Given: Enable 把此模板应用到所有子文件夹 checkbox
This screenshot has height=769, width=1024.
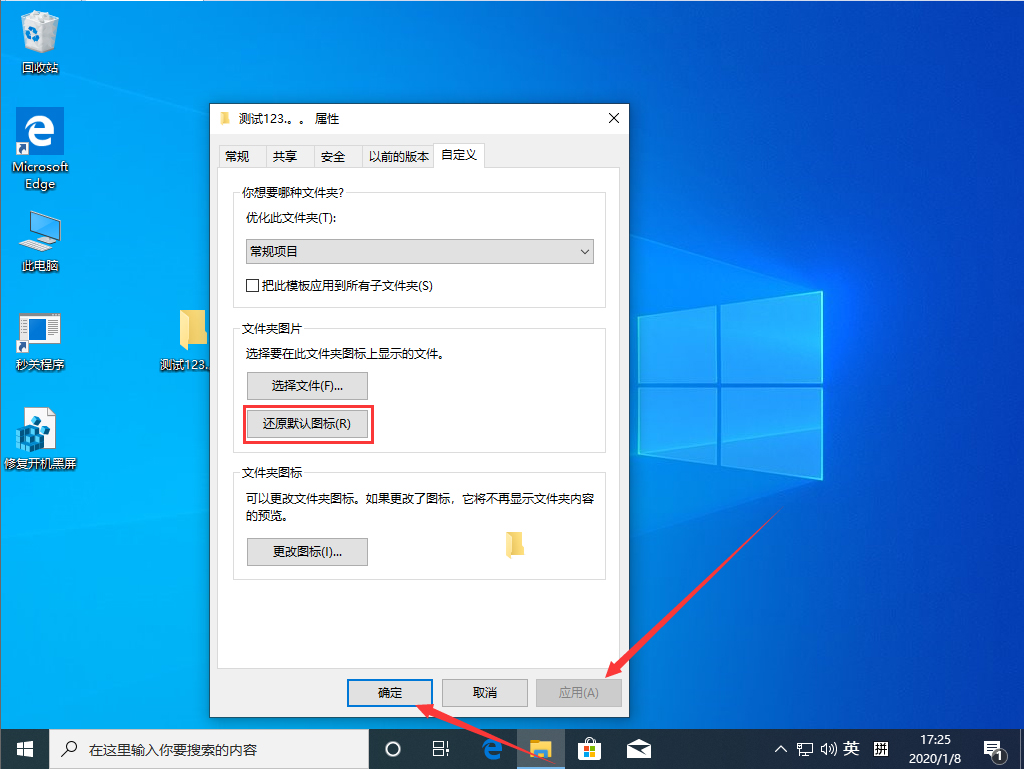Looking at the screenshot, I should point(253,285).
